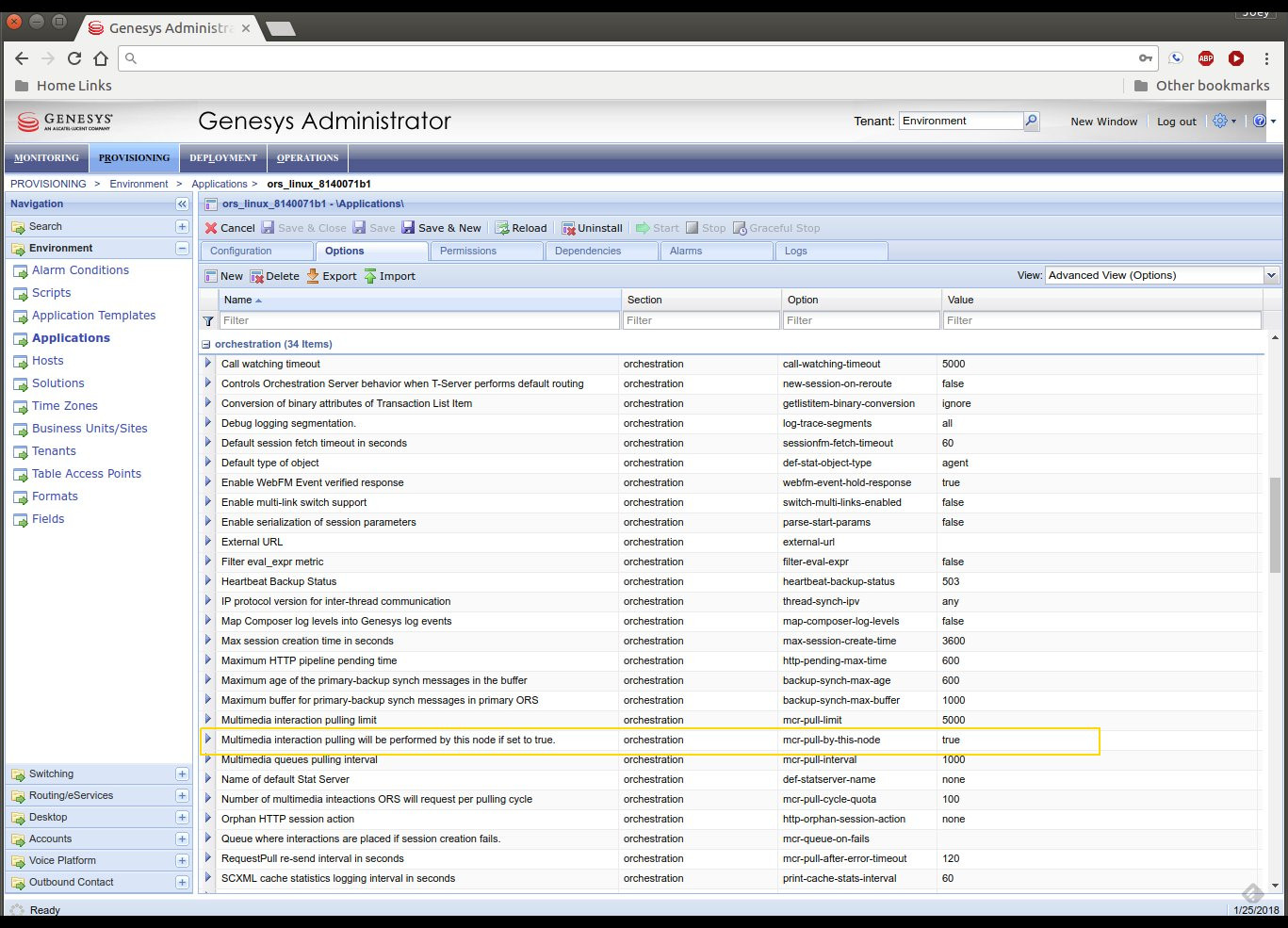Click the Uninstall toolbar icon
The image size is (1288, 928).
(568, 228)
